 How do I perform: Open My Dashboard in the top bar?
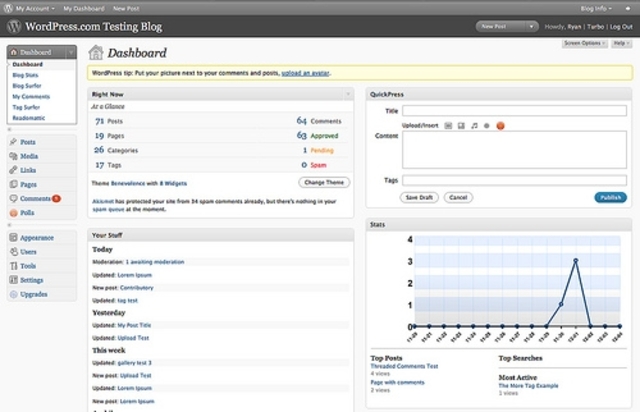(84, 8)
